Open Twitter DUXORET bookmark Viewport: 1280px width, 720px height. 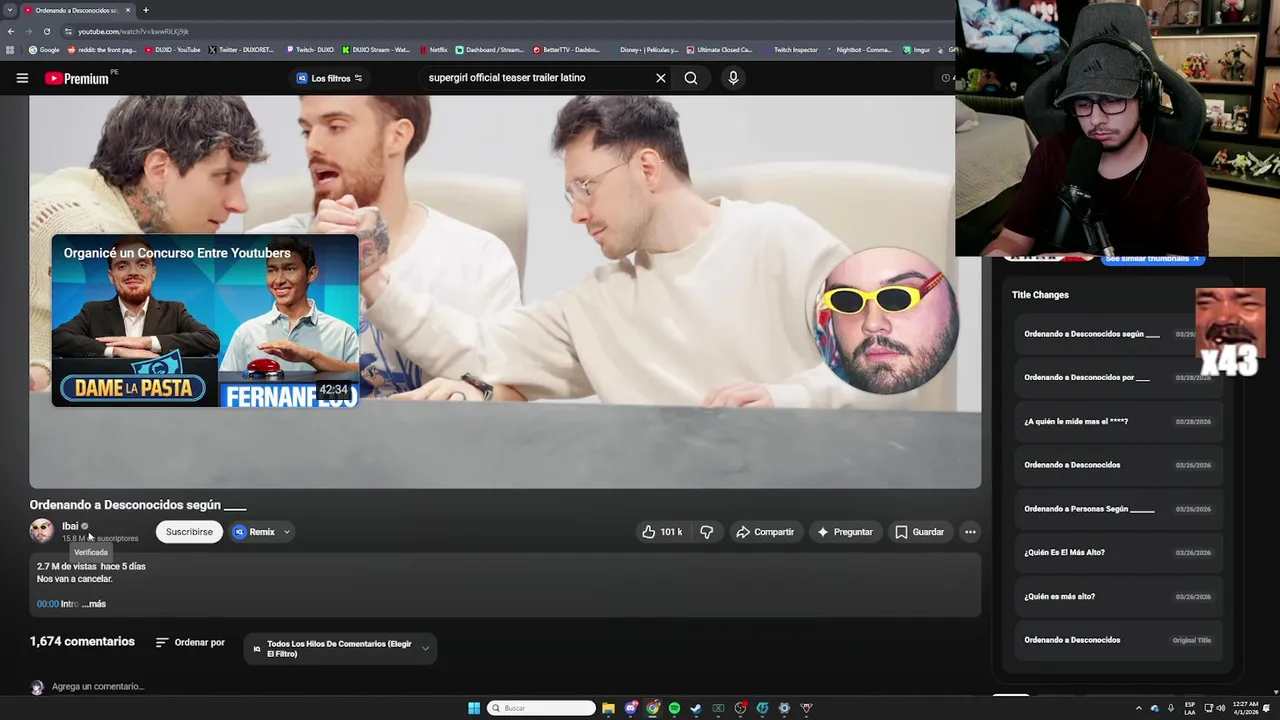click(x=241, y=50)
